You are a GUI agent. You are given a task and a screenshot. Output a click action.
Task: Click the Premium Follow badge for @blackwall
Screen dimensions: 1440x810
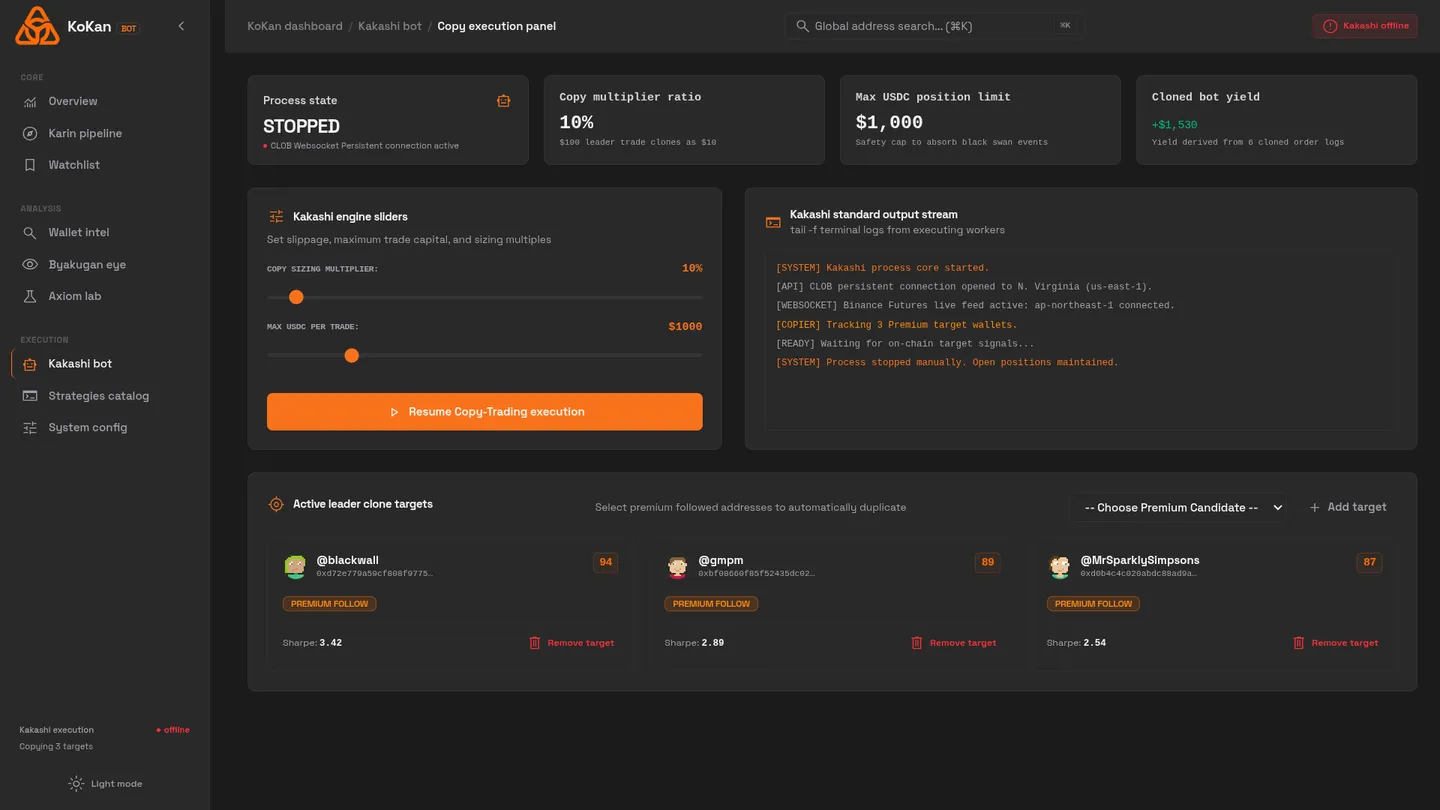point(329,604)
